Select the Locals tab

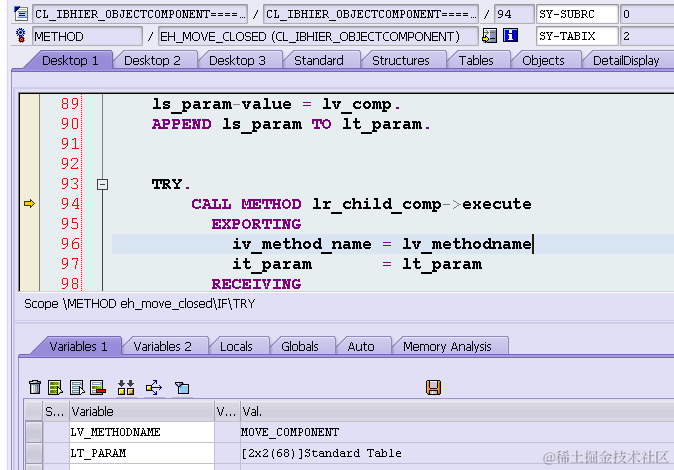[x=236, y=347]
